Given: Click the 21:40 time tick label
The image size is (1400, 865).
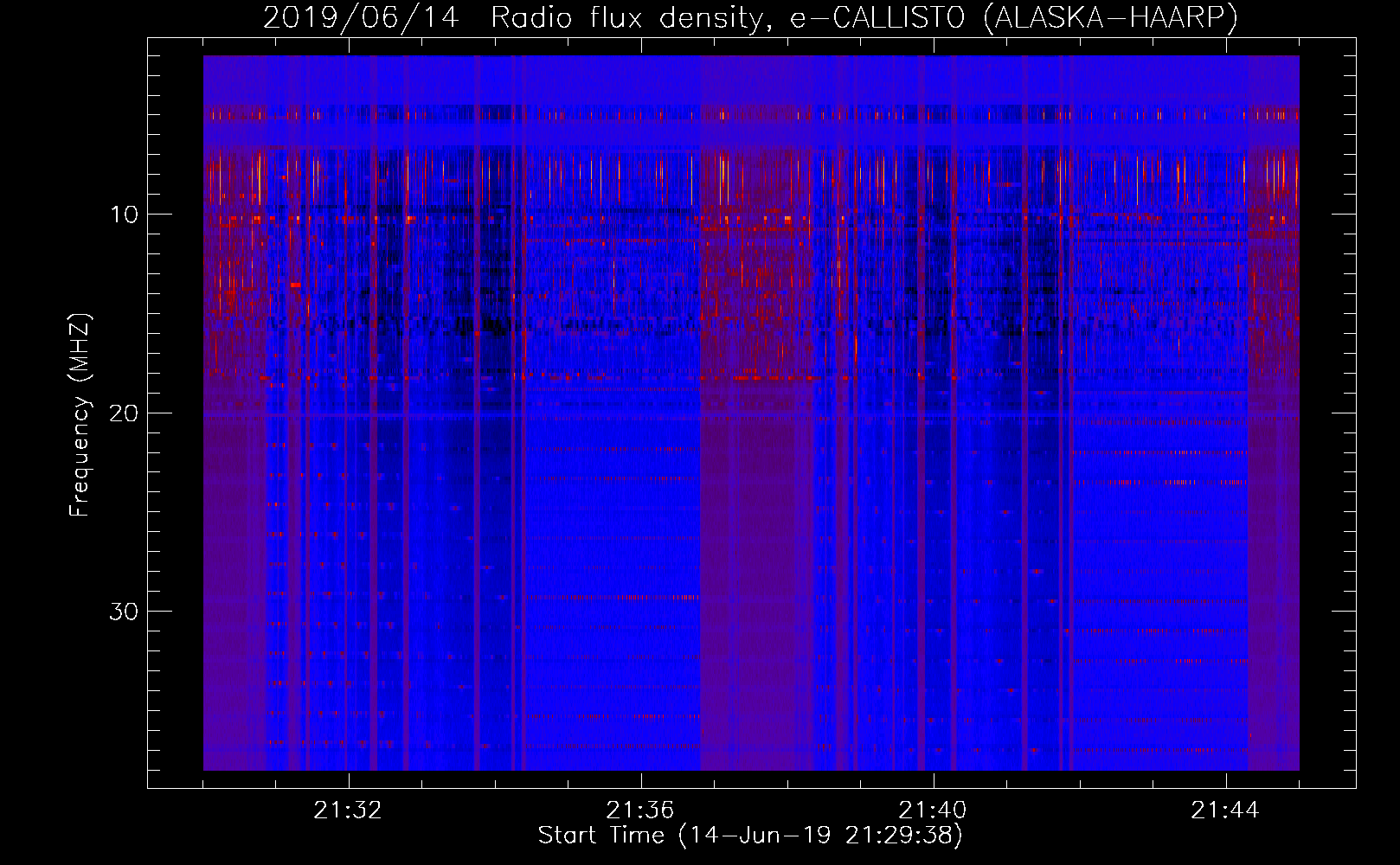Looking at the screenshot, I should pyautogui.click(x=933, y=811).
